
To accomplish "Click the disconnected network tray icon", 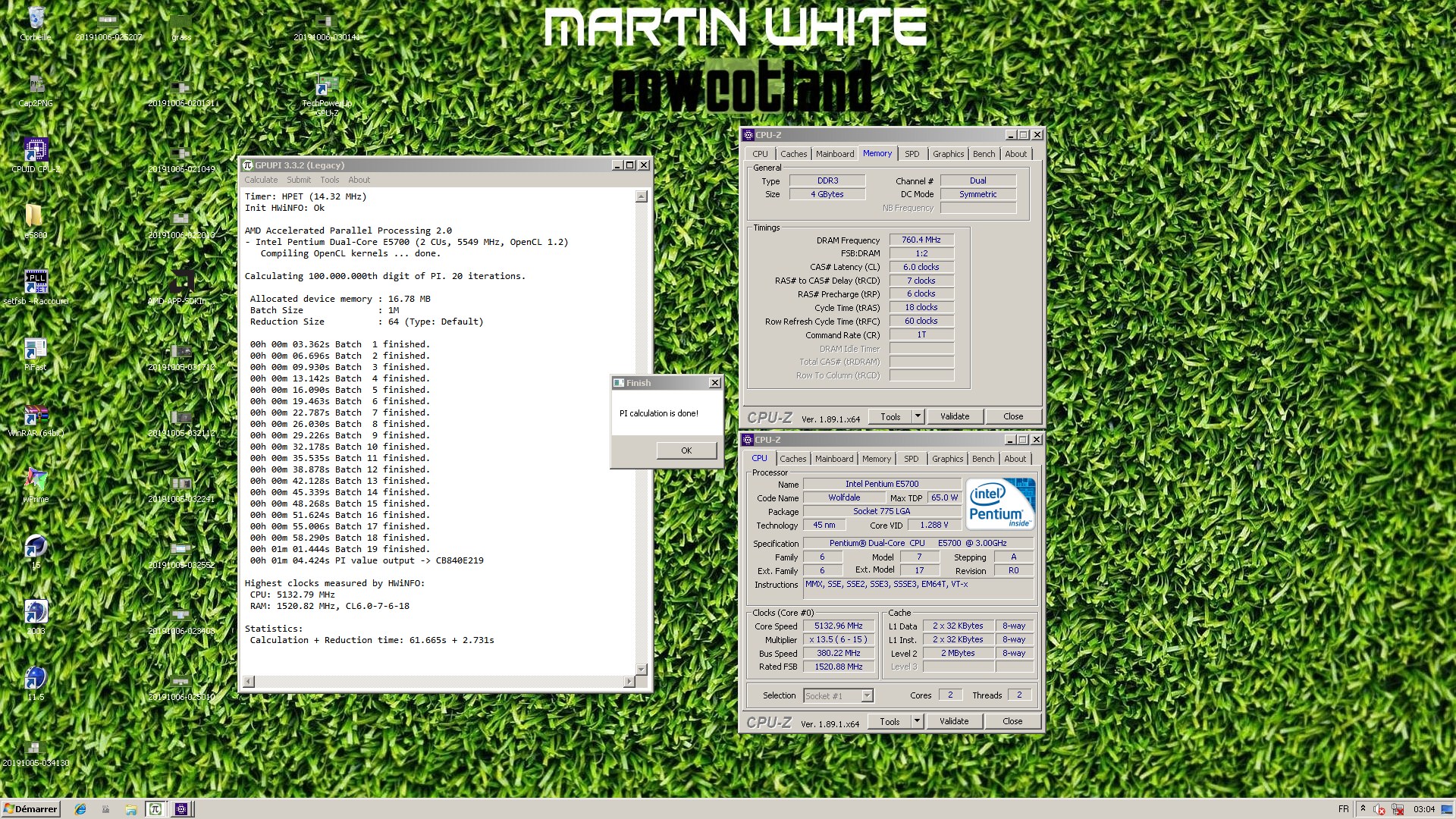I will (1397, 809).
